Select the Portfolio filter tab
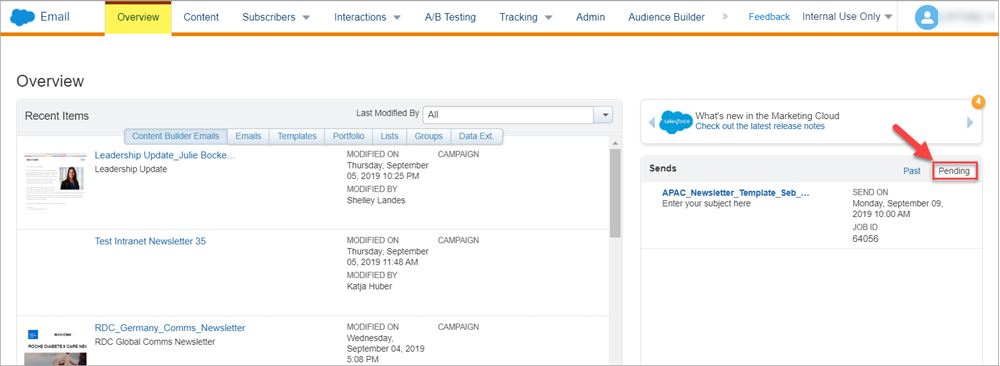The width and height of the screenshot is (1000, 366). 349,136
